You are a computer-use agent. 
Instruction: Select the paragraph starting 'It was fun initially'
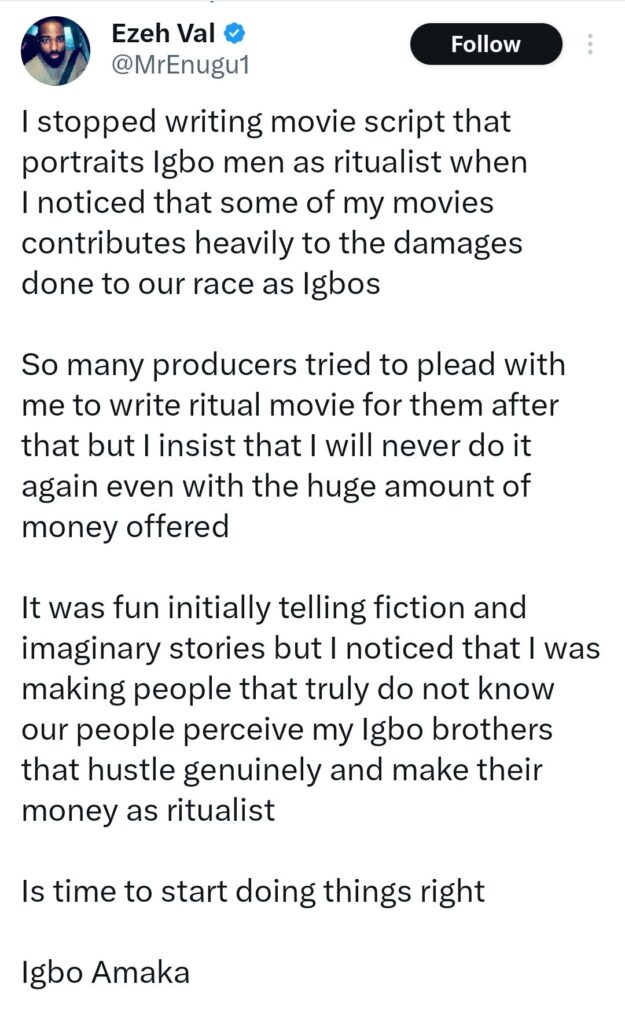pyautogui.click(x=290, y=688)
